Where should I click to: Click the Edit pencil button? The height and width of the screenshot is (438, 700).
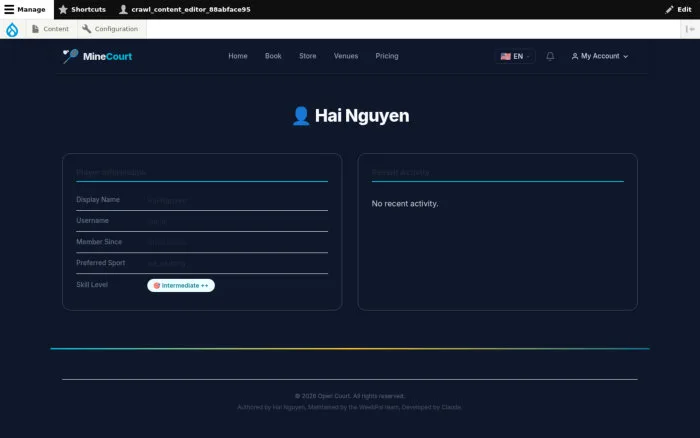[x=678, y=9]
